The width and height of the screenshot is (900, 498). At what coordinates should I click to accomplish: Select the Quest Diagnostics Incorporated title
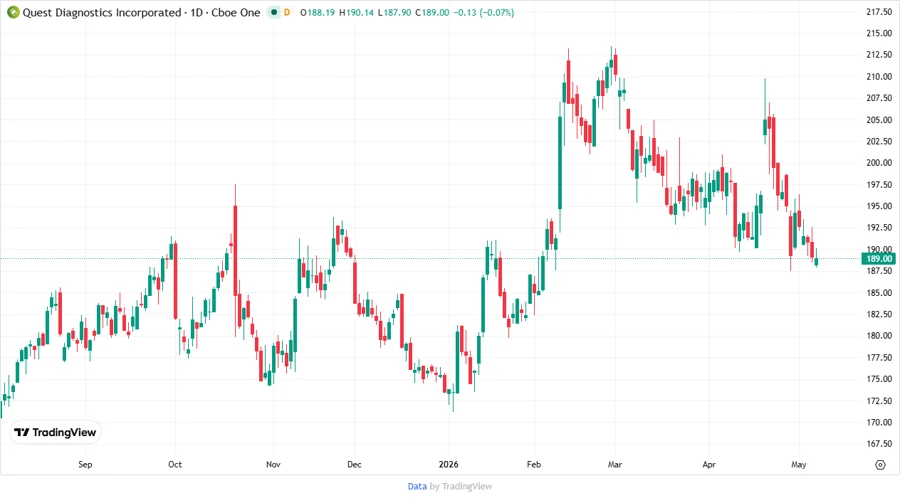coord(102,12)
